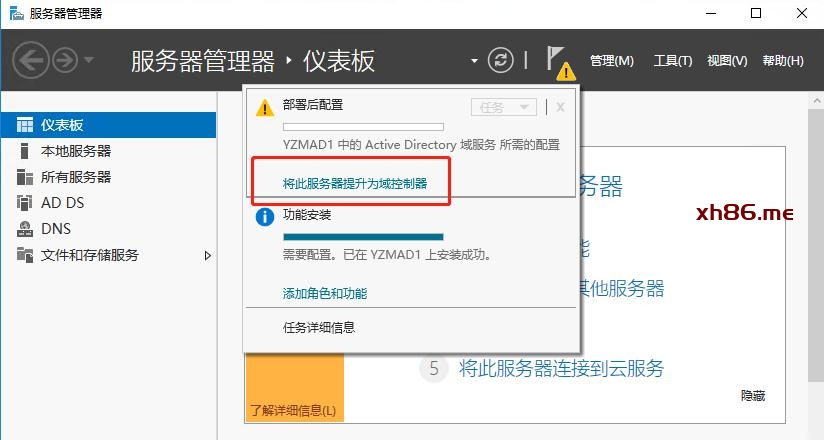Click the notifications flag with warning

click(x=559, y=61)
